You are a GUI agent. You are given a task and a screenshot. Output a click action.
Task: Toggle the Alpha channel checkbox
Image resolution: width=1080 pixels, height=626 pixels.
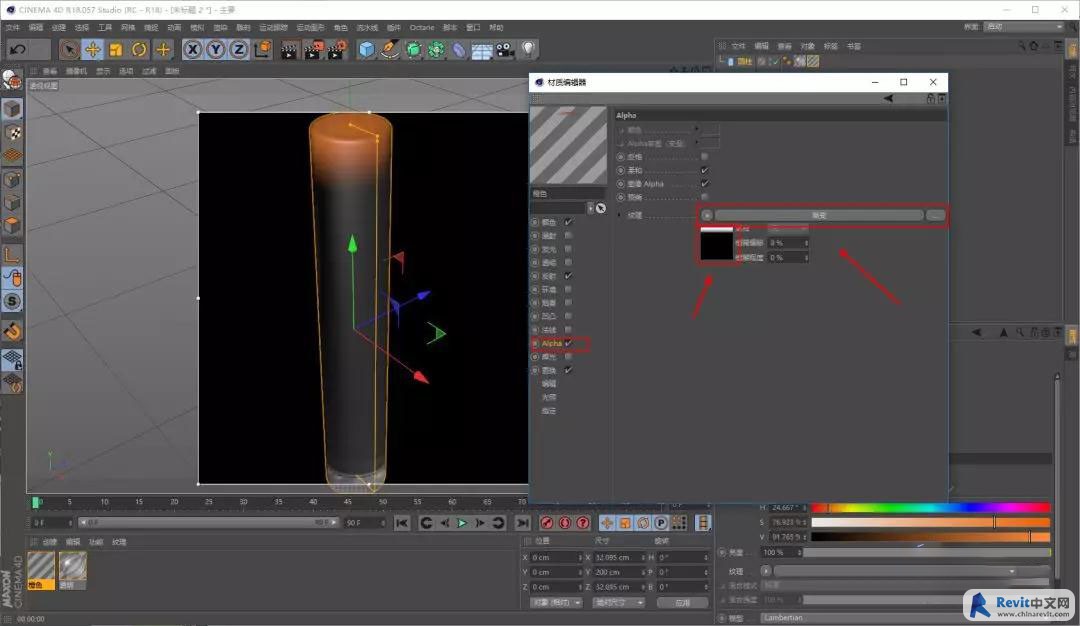tap(568, 343)
